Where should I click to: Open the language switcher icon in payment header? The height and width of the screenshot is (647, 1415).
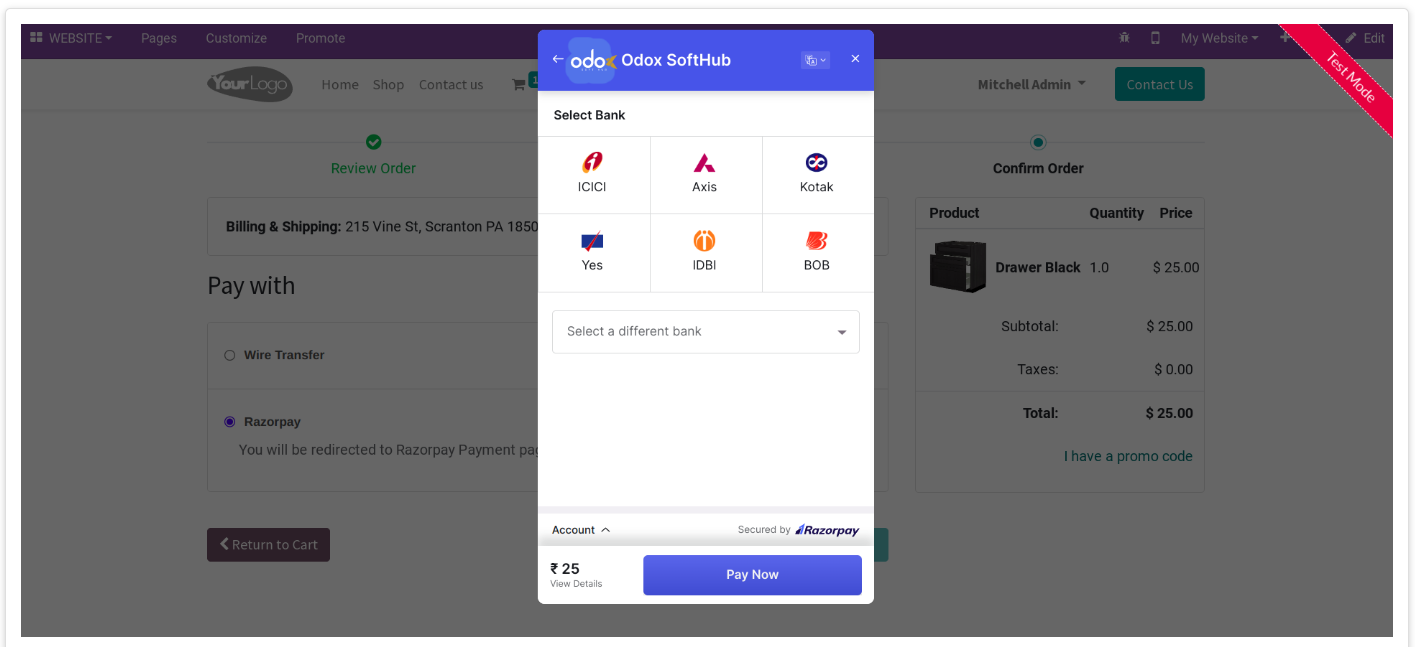click(x=815, y=60)
